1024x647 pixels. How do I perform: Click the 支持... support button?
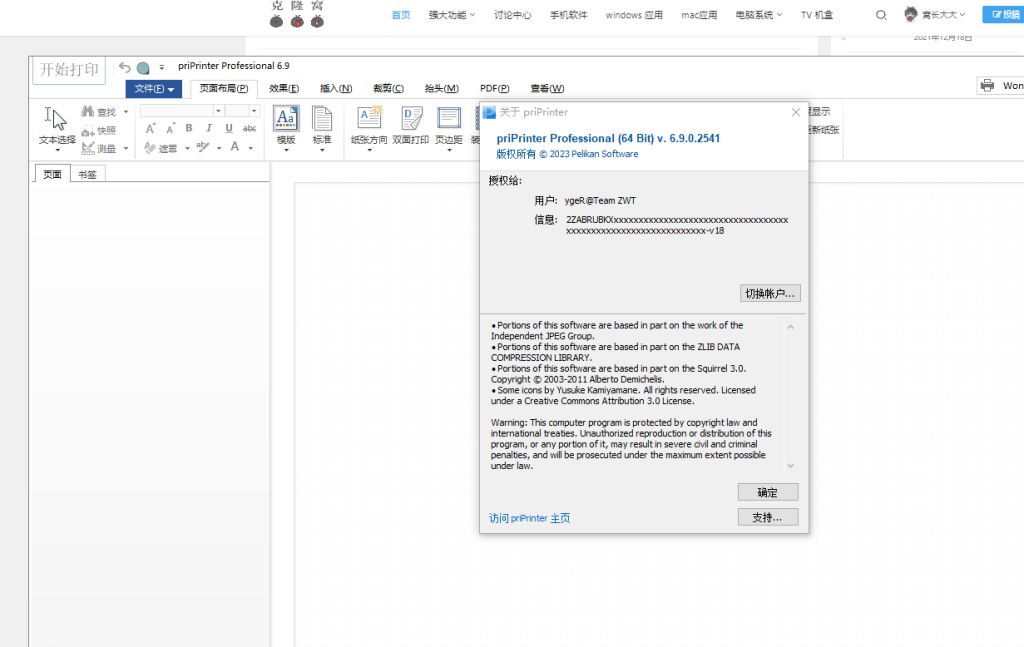point(768,517)
